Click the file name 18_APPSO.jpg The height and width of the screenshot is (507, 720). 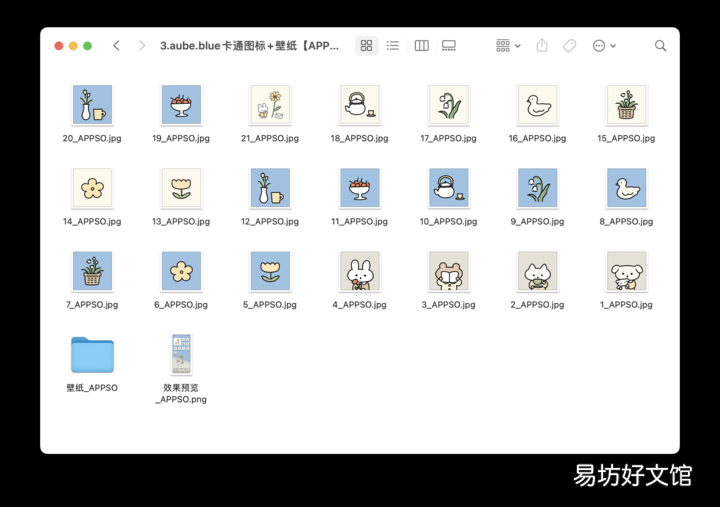point(360,138)
